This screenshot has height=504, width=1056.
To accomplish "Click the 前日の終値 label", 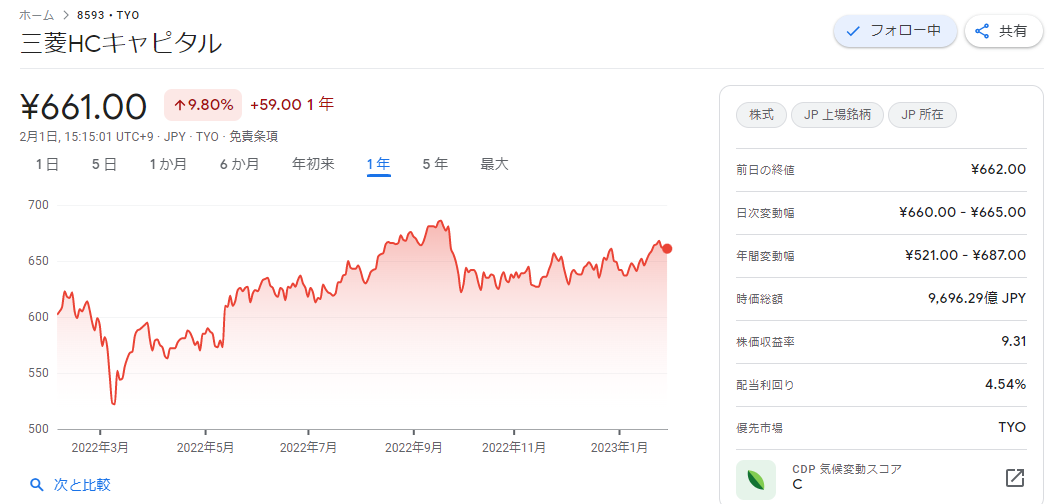I will 766,170.
